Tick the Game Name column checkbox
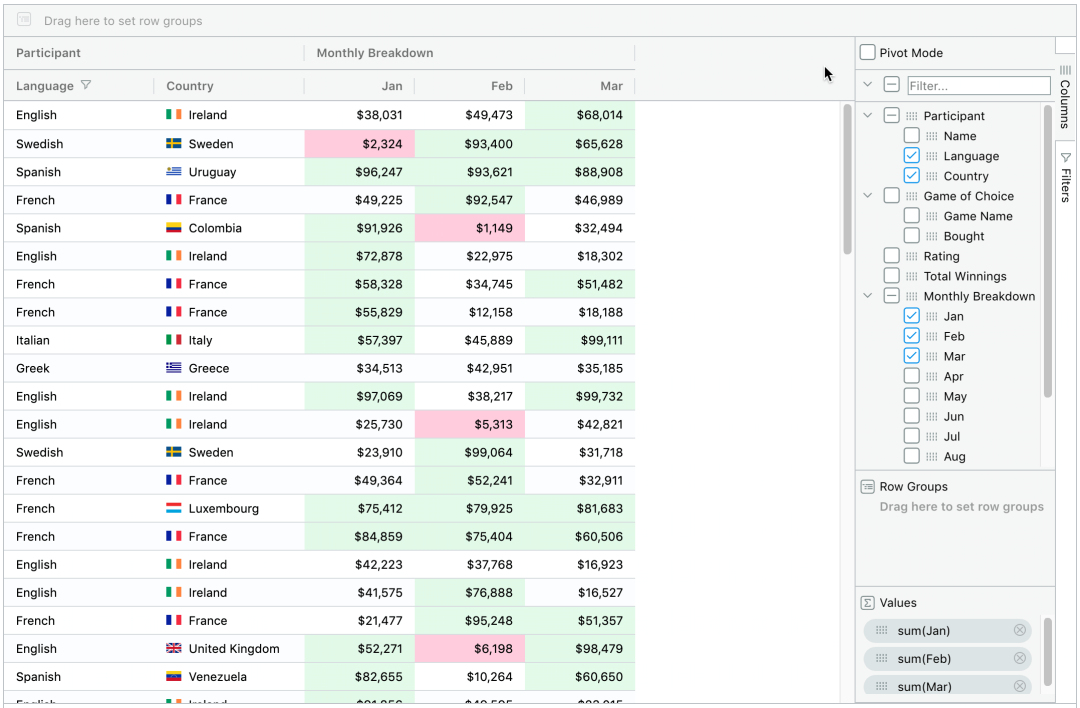The width and height of the screenshot is (1080, 708). [x=911, y=216]
